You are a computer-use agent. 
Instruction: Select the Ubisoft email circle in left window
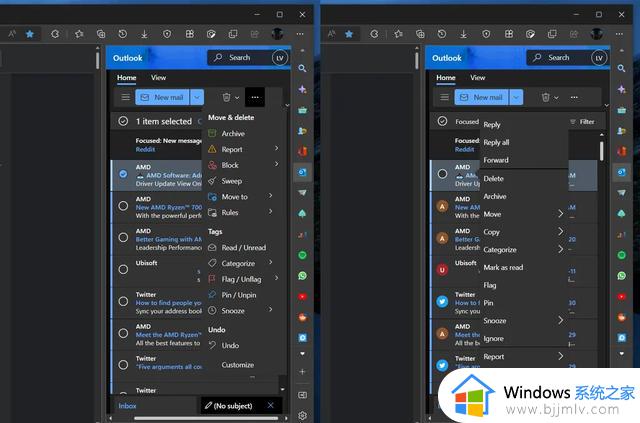tap(123, 269)
